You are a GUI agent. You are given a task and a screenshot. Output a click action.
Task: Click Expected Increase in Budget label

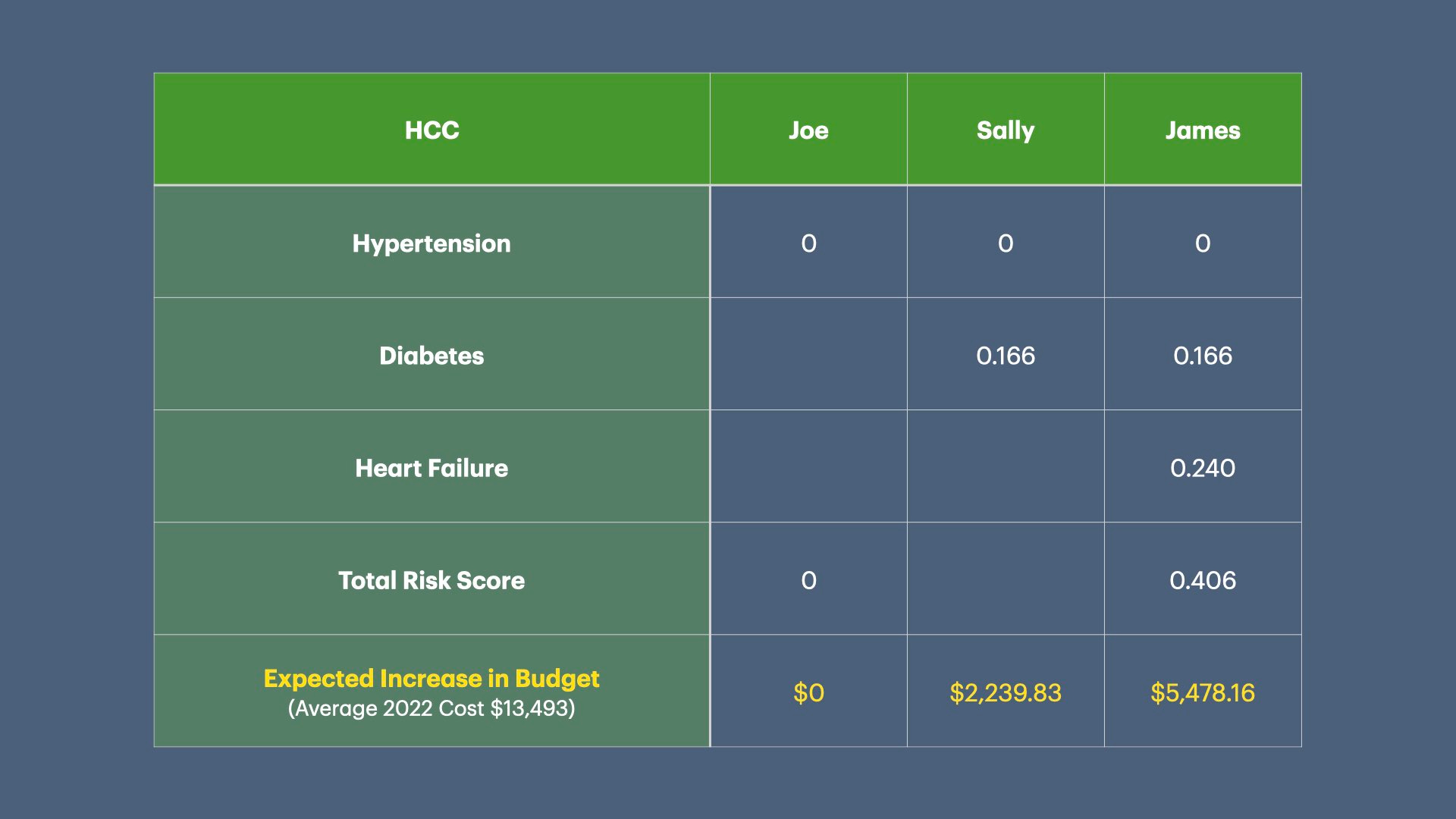click(431, 678)
